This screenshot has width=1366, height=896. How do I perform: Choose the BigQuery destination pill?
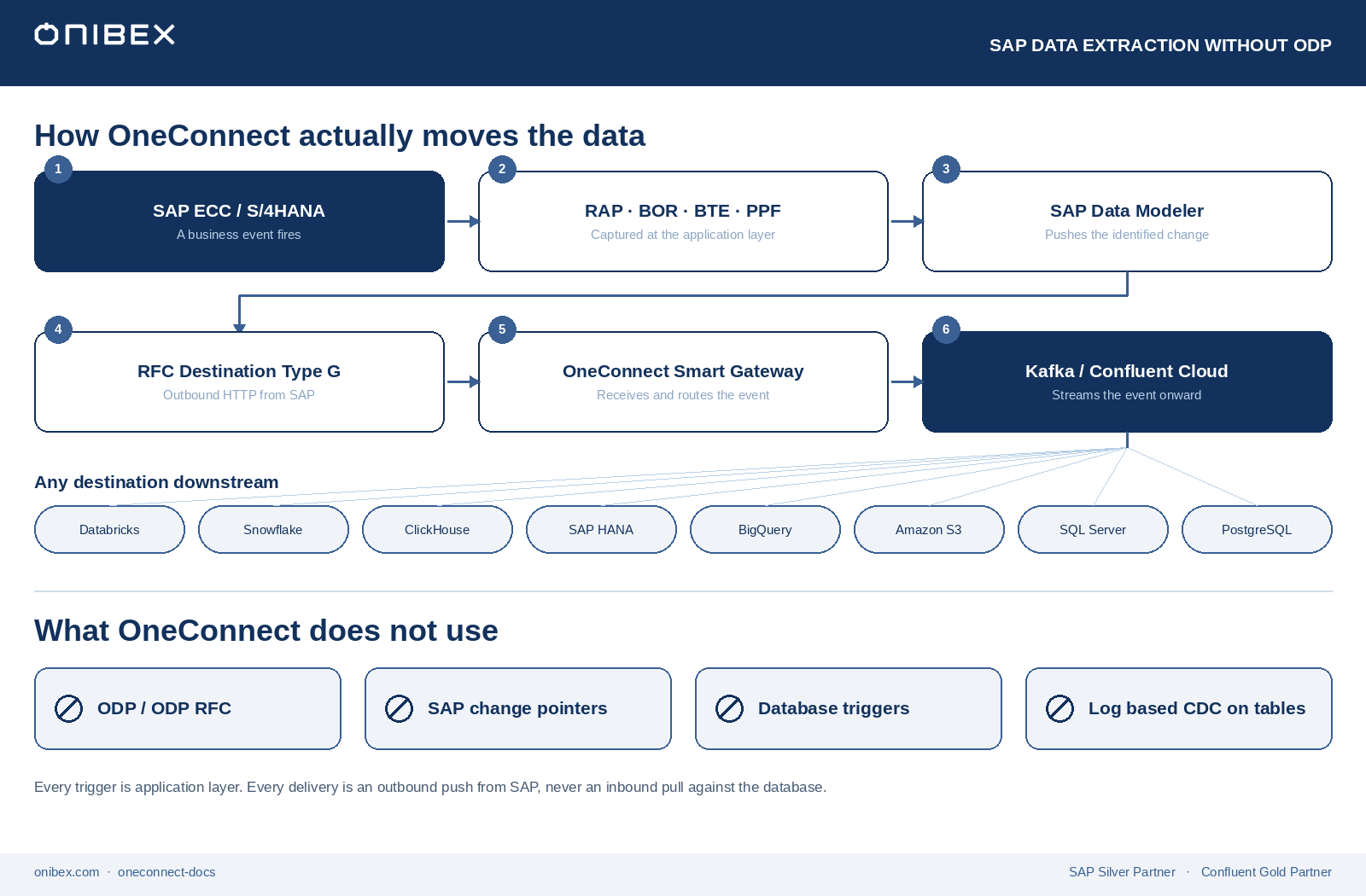pyautogui.click(x=765, y=530)
